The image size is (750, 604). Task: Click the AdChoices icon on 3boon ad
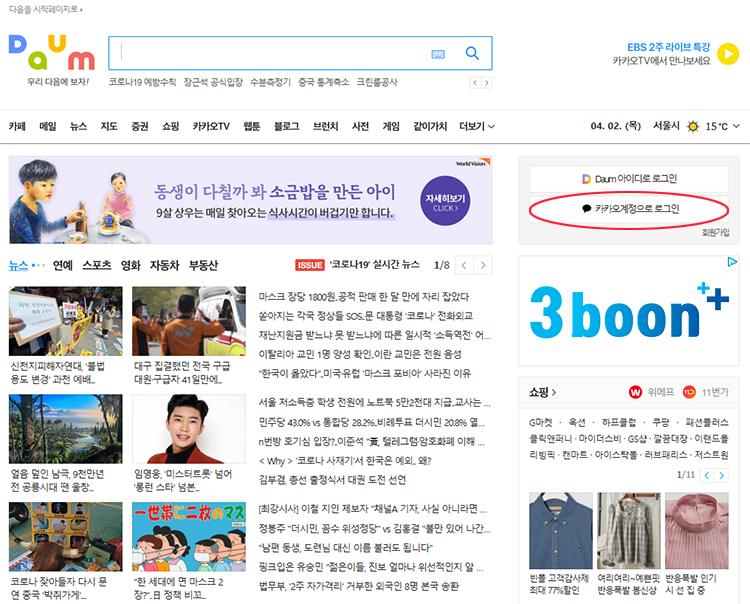(732, 262)
